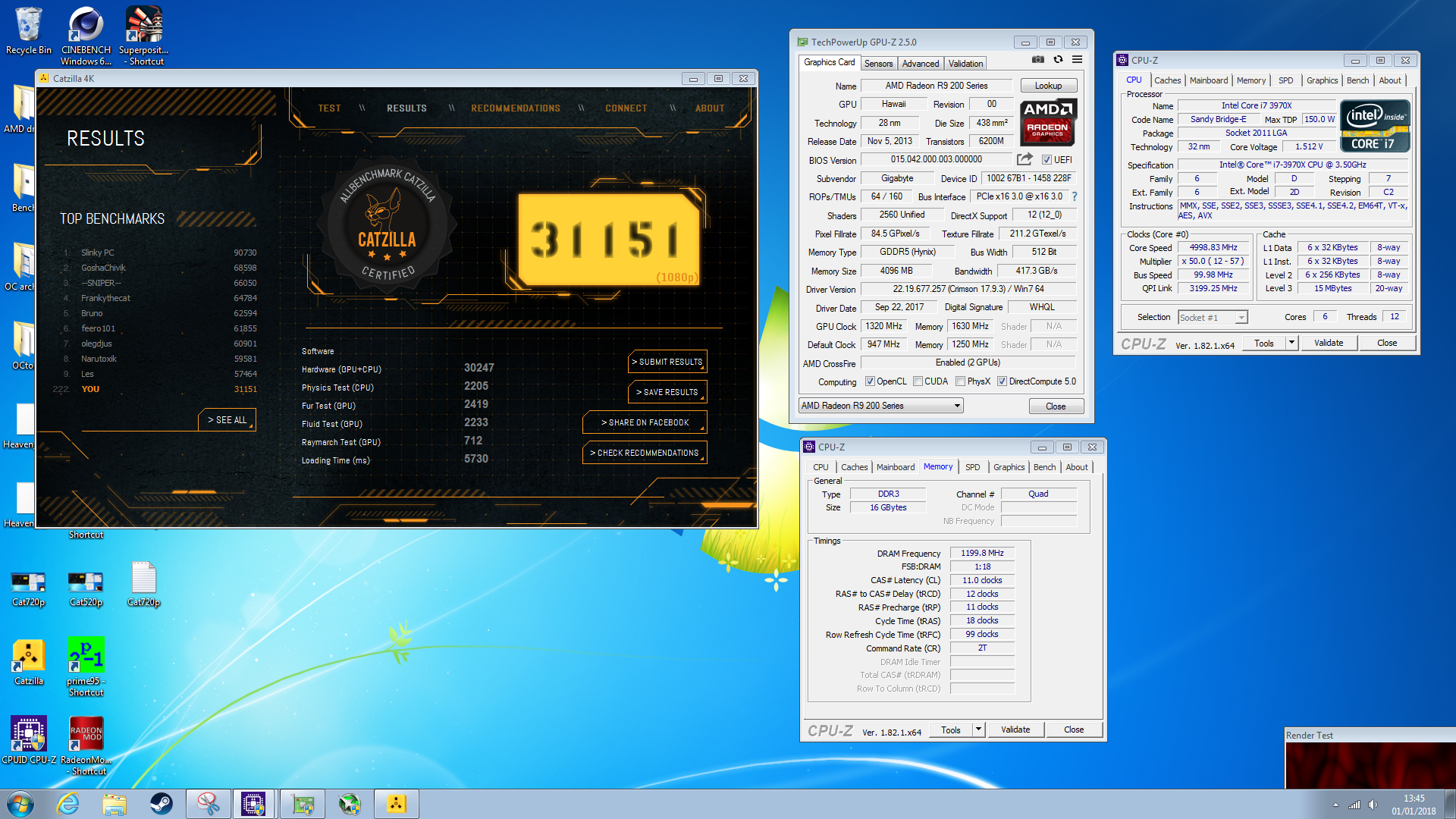Open the Tools dropdown arrow in the CPU-Z CPU tab window

point(1291,343)
